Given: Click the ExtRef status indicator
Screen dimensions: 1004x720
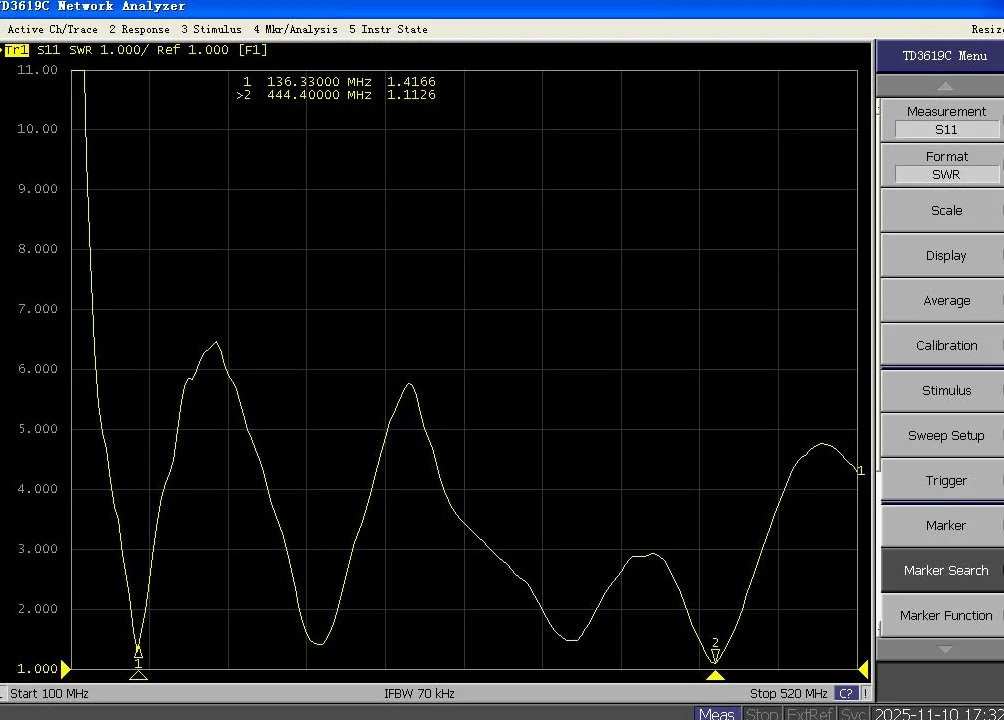Looking at the screenshot, I should [x=810, y=714].
